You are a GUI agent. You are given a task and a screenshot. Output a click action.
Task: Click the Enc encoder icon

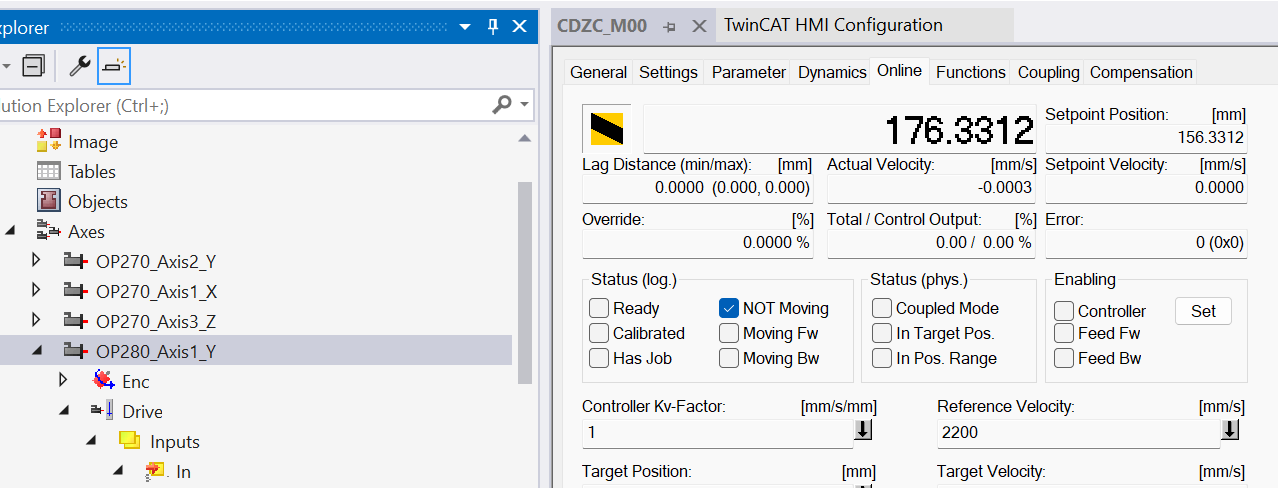pyautogui.click(x=103, y=381)
